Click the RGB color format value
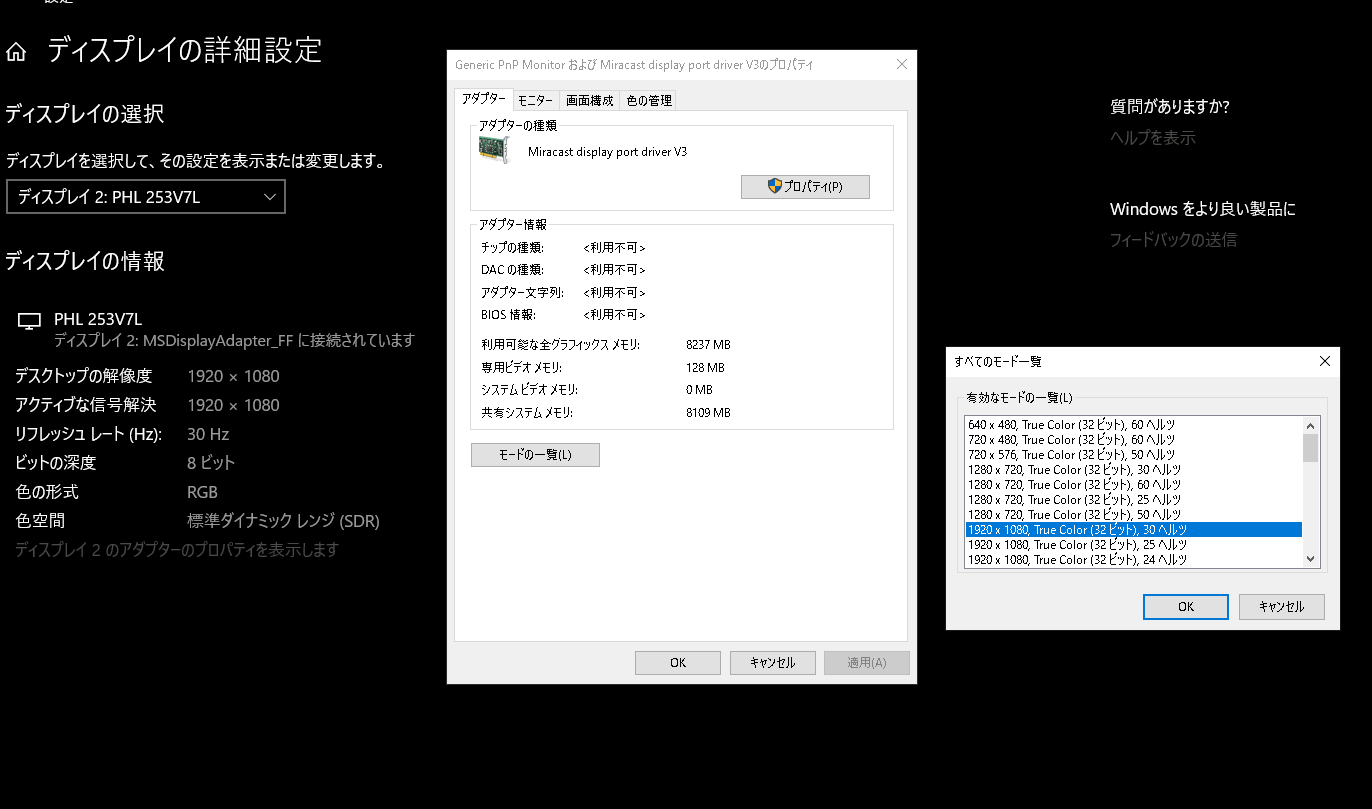 pyautogui.click(x=202, y=492)
